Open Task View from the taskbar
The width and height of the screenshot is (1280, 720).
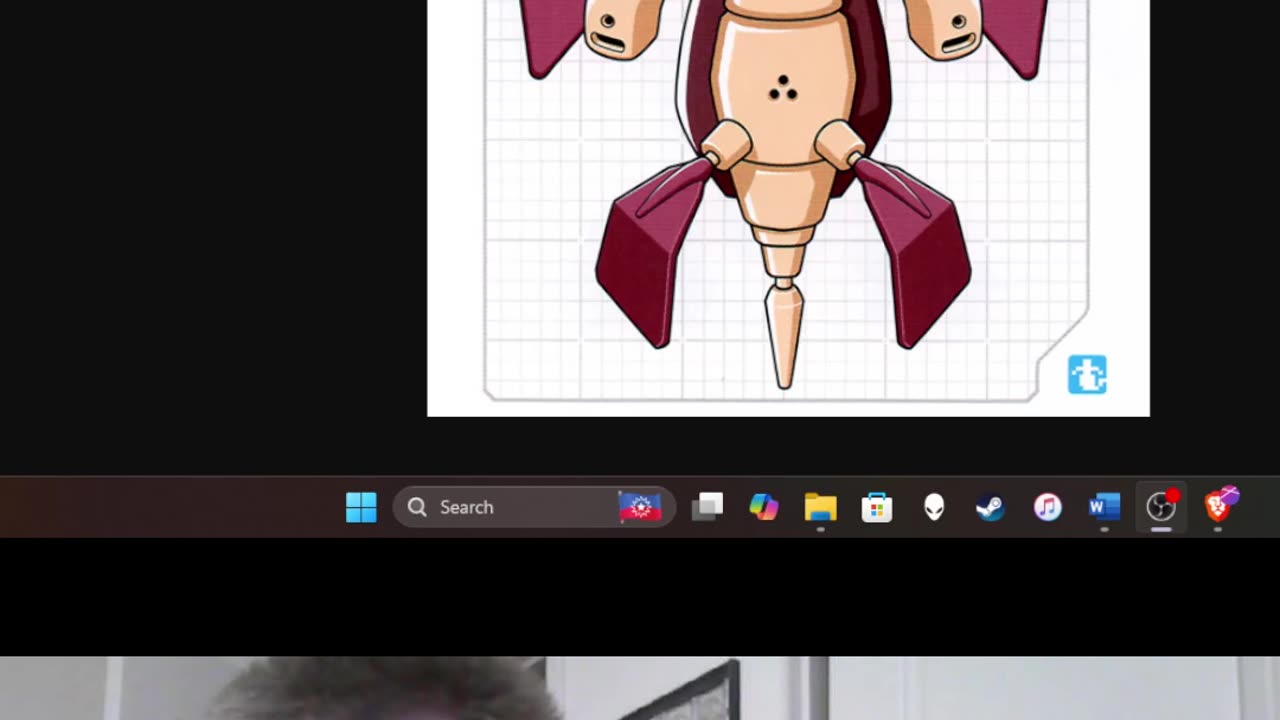707,507
